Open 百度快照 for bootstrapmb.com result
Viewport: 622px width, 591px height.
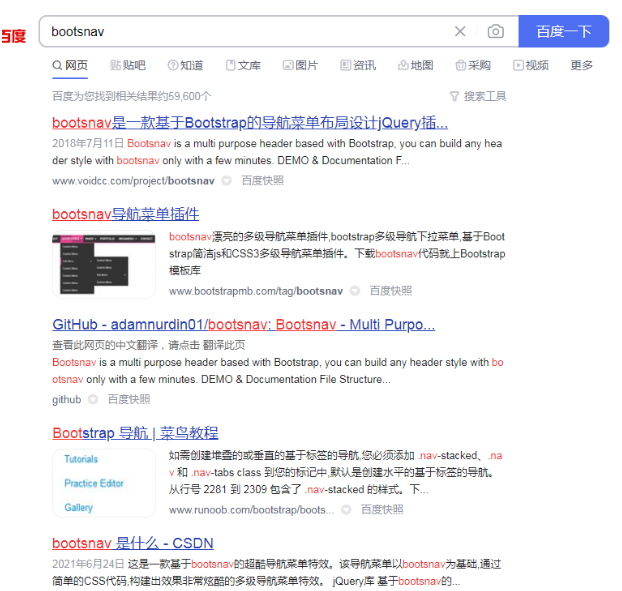coord(391,291)
